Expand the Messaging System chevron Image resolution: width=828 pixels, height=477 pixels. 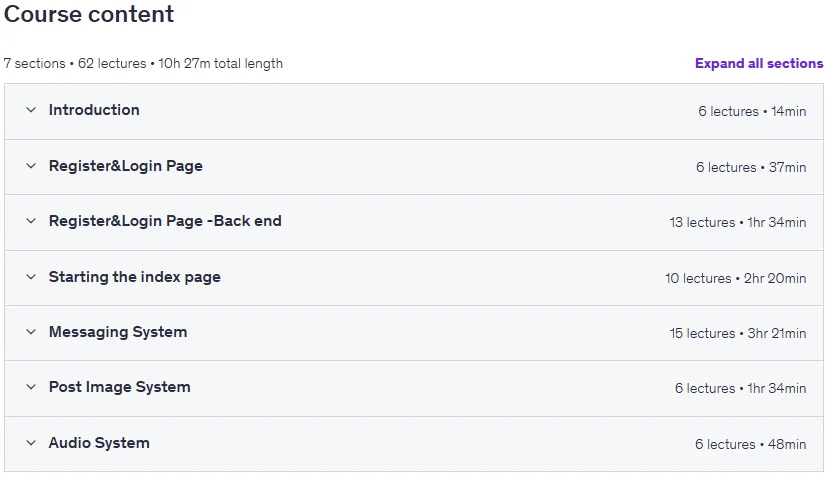31,332
